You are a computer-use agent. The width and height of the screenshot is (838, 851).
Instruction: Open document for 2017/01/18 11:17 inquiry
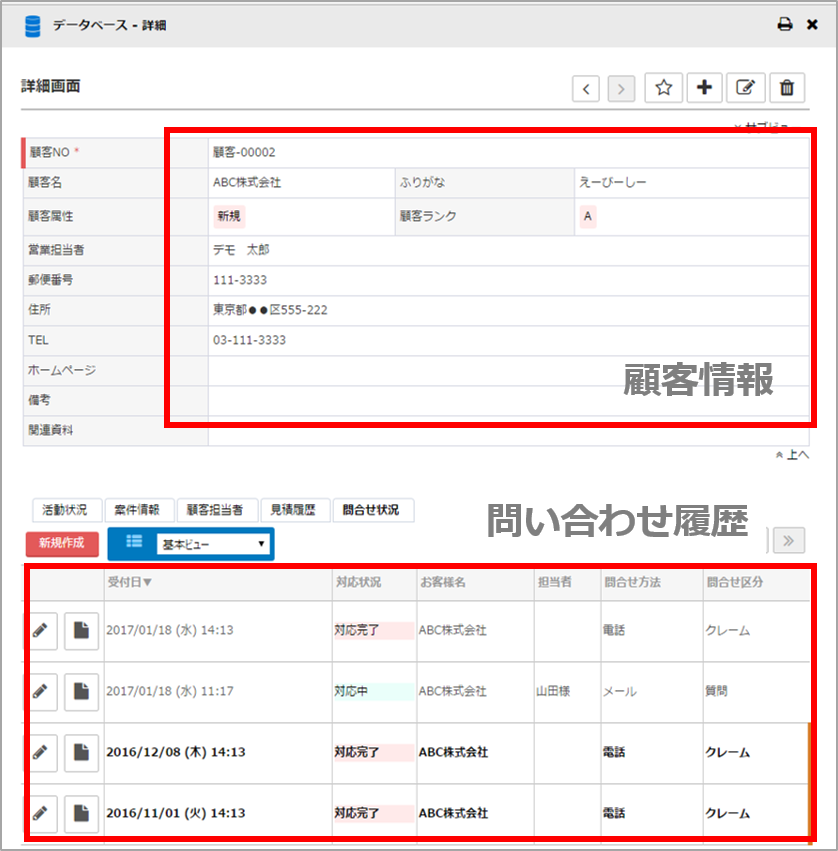(81, 691)
